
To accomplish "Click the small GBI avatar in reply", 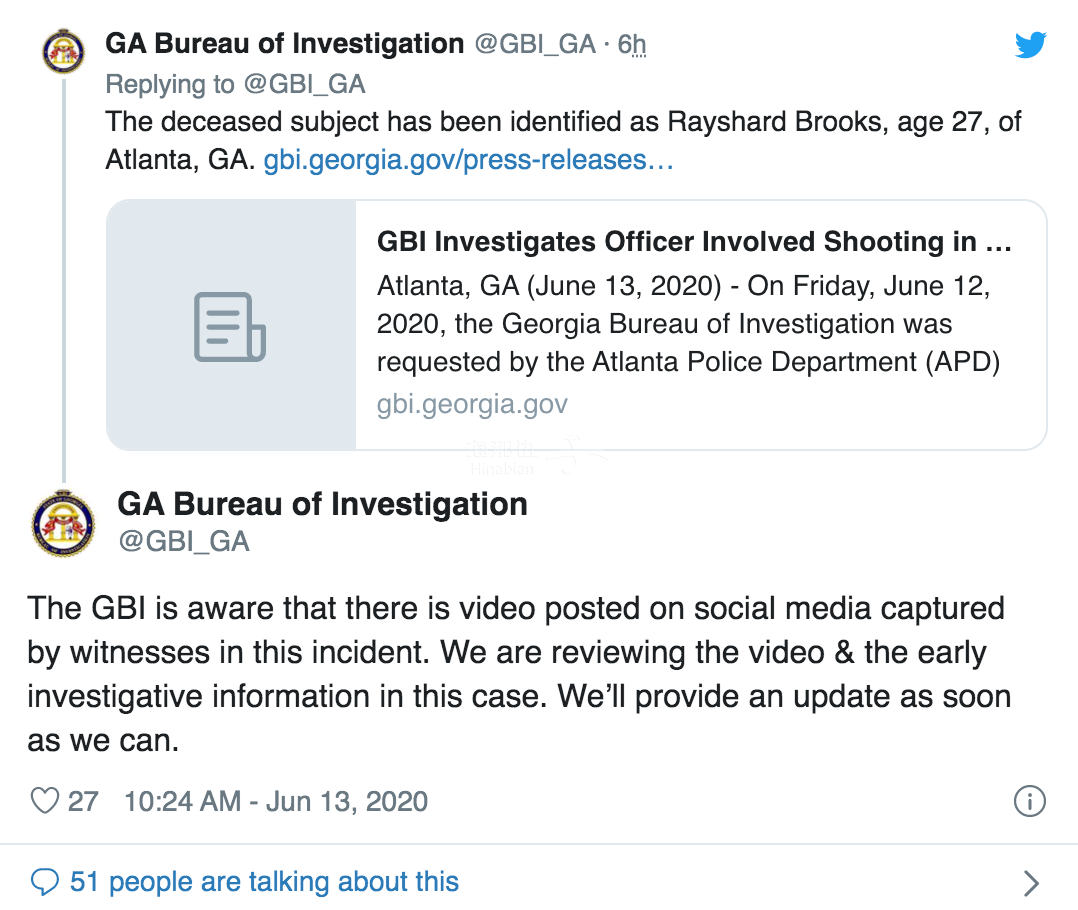I will pyautogui.click(x=63, y=51).
